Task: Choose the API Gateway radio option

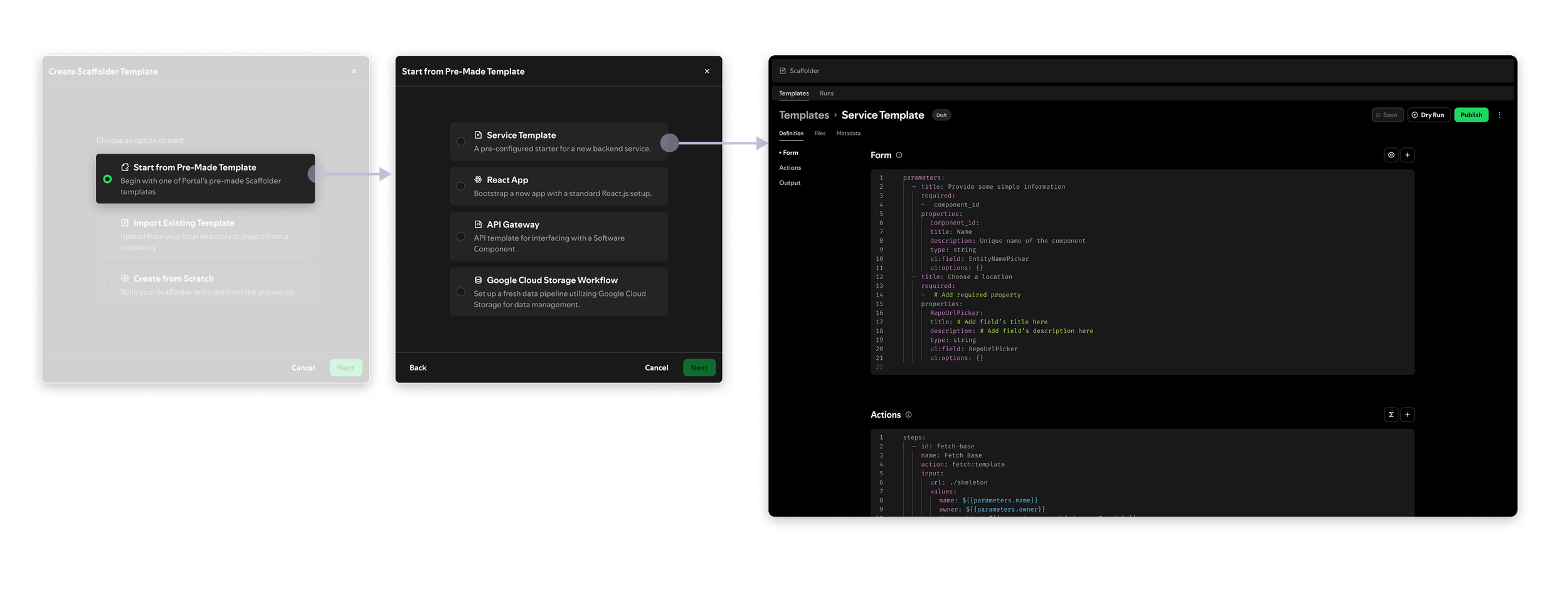Action: pos(461,236)
